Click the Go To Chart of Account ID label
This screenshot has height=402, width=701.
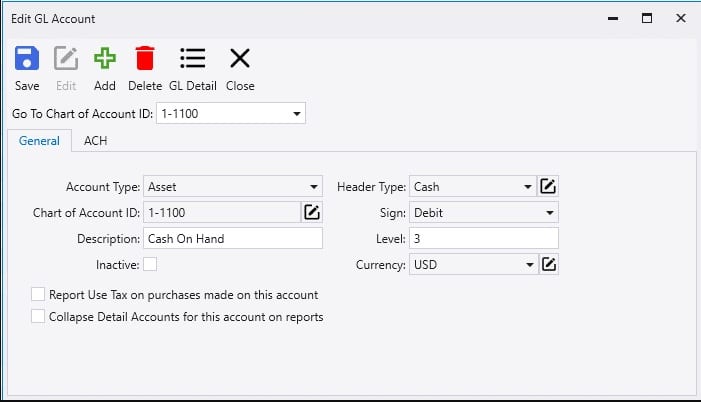pos(82,114)
